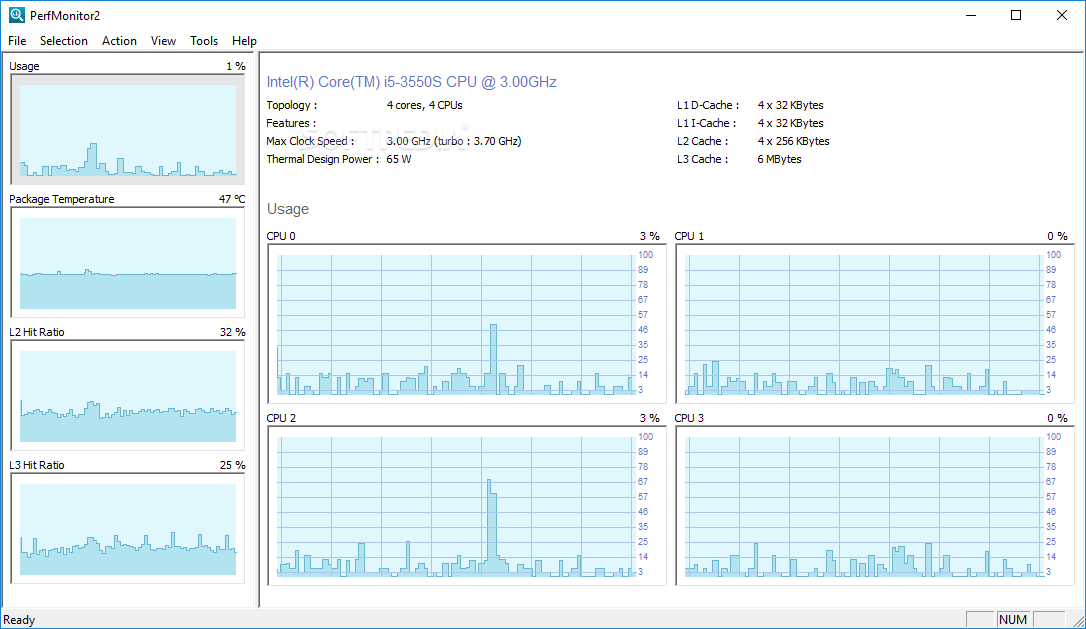This screenshot has height=629, width=1086.
Task: Click the CPU 3 usage graph
Action: tap(875, 506)
